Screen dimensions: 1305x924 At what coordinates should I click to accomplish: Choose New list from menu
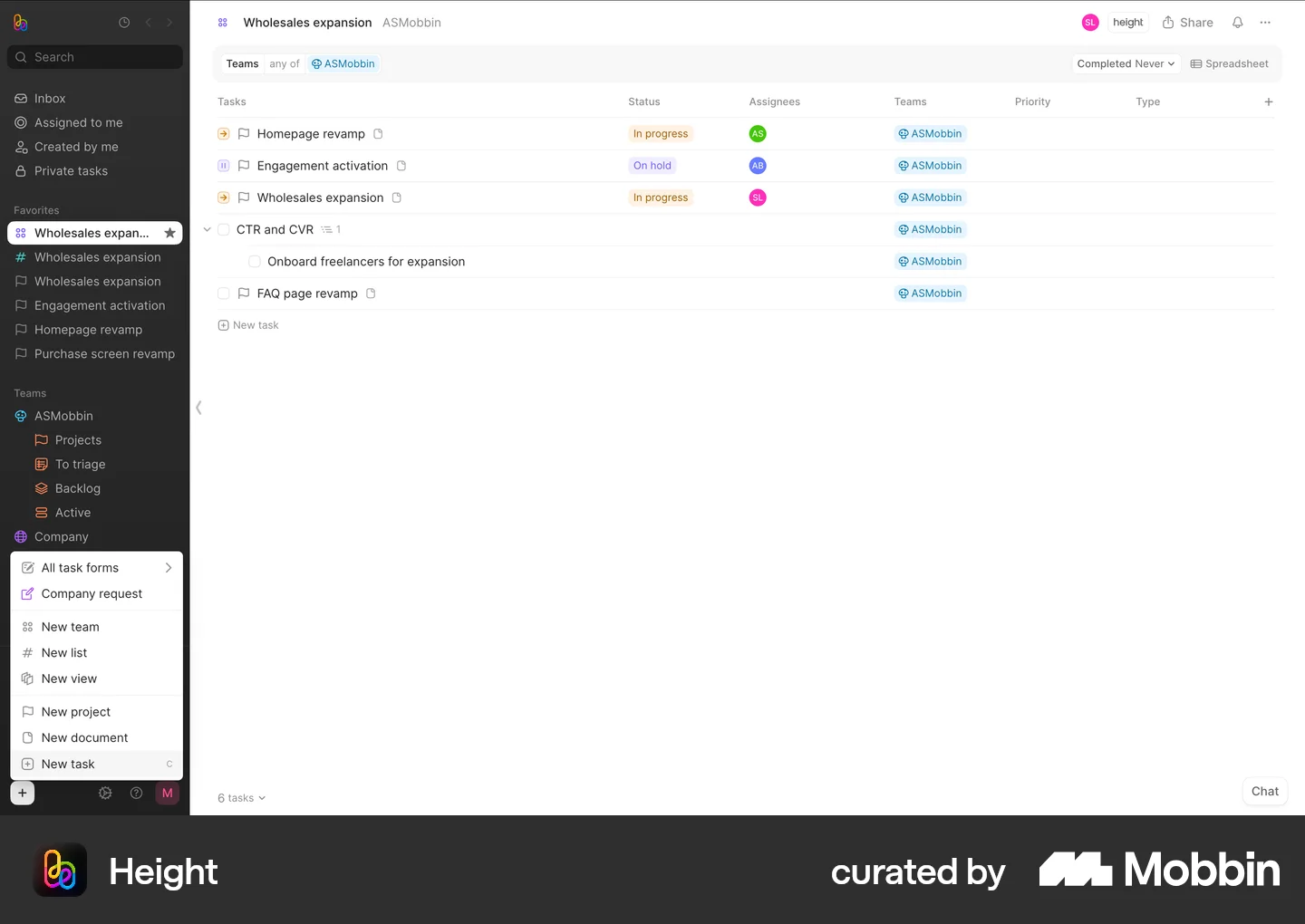click(x=97, y=653)
